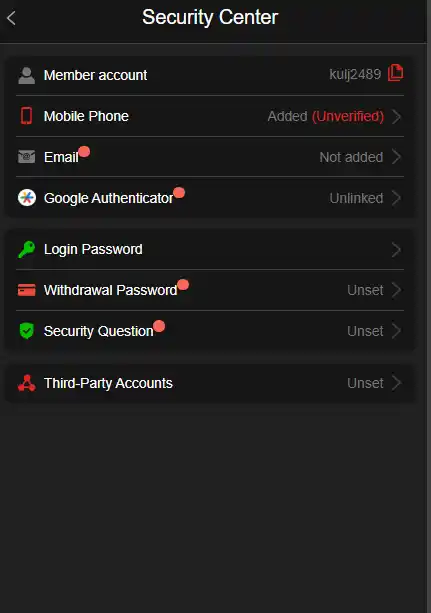
Task: Open Email row chevron arrow
Action: pos(397,157)
